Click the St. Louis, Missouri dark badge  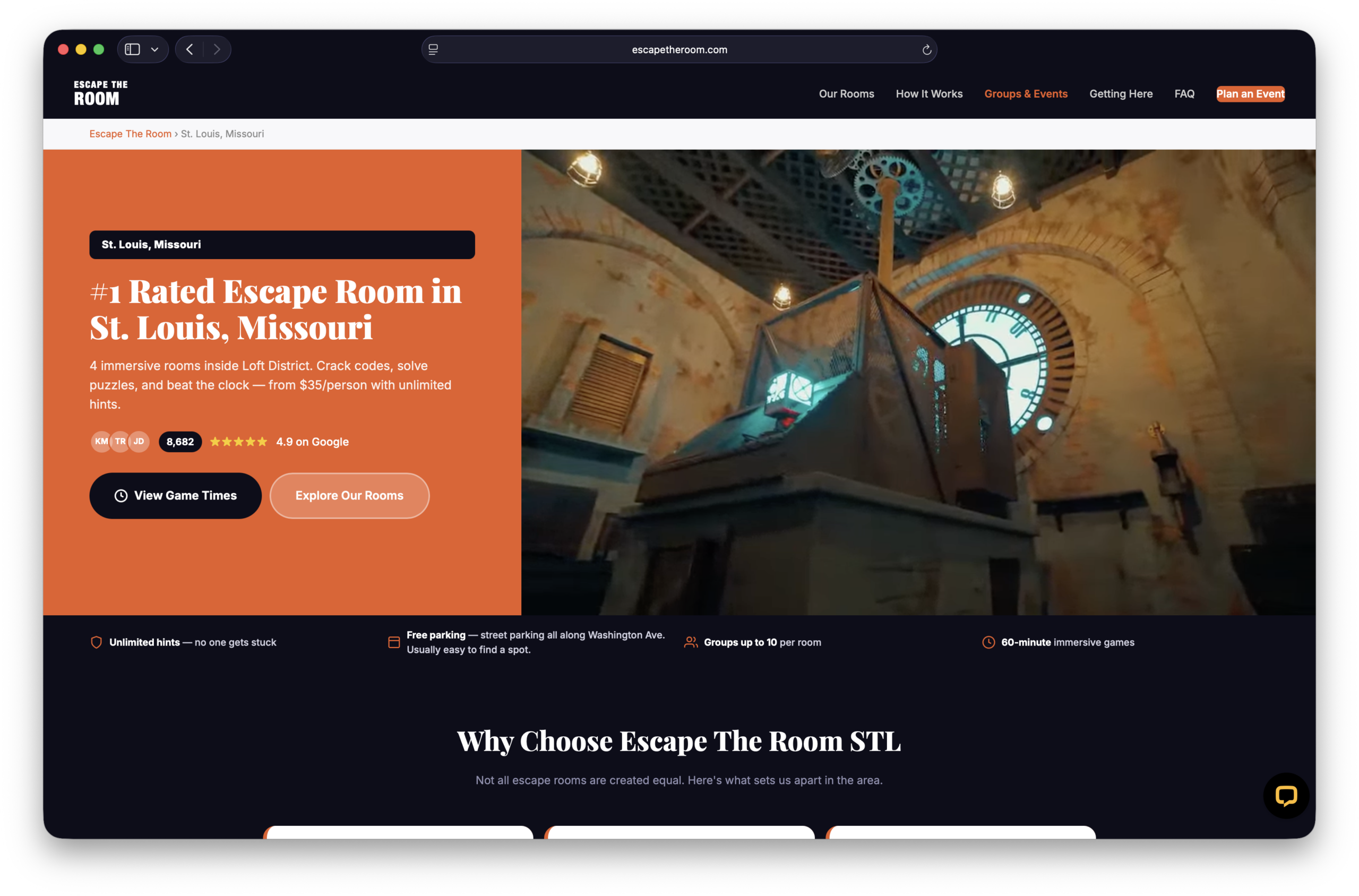click(282, 245)
